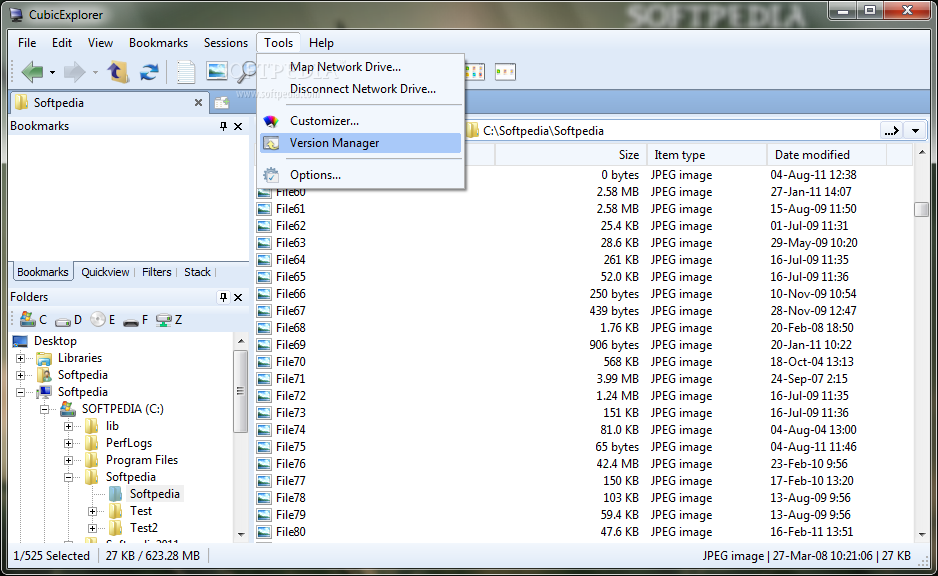Screen dimensions: 938x576
Task: Click in the address bar path field
Action: coord(670,131)
